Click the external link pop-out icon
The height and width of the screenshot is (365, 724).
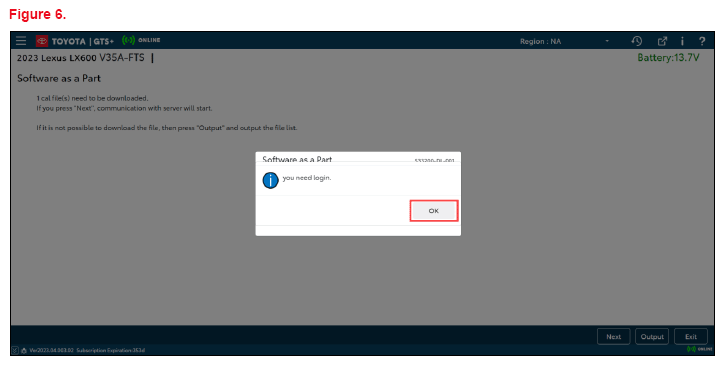click(662, 41)
